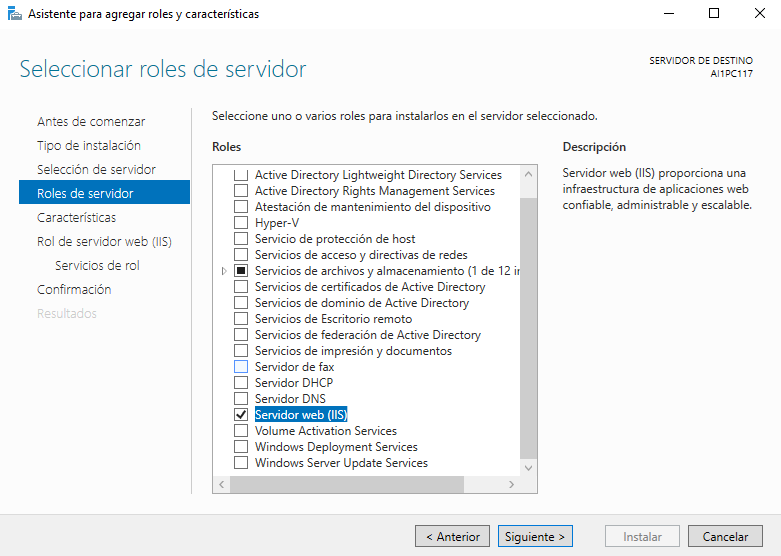
Task: Minimize the wizard window
Action: point(669,13)
